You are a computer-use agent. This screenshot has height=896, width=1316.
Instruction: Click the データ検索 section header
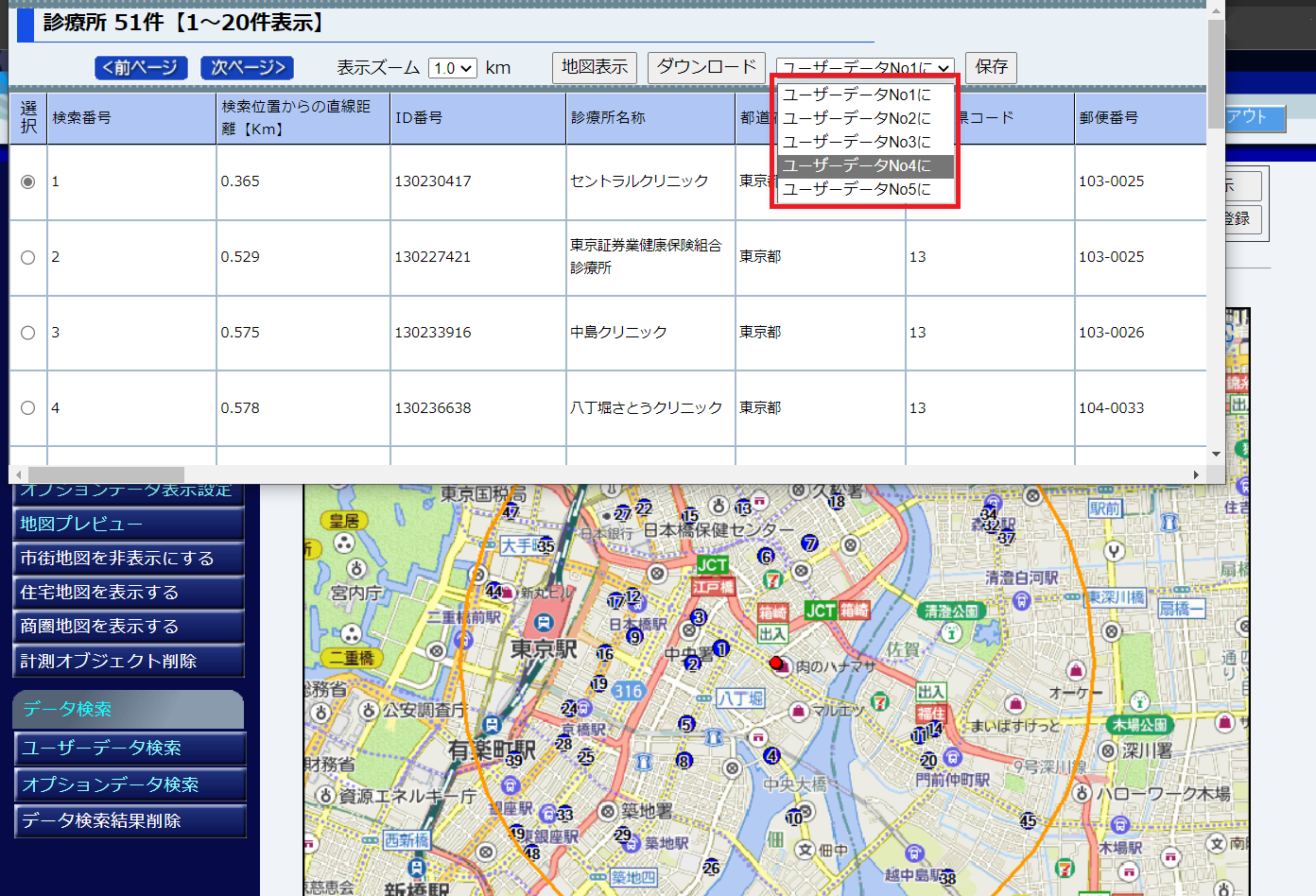pyautogui.click(x=129, y=709)
